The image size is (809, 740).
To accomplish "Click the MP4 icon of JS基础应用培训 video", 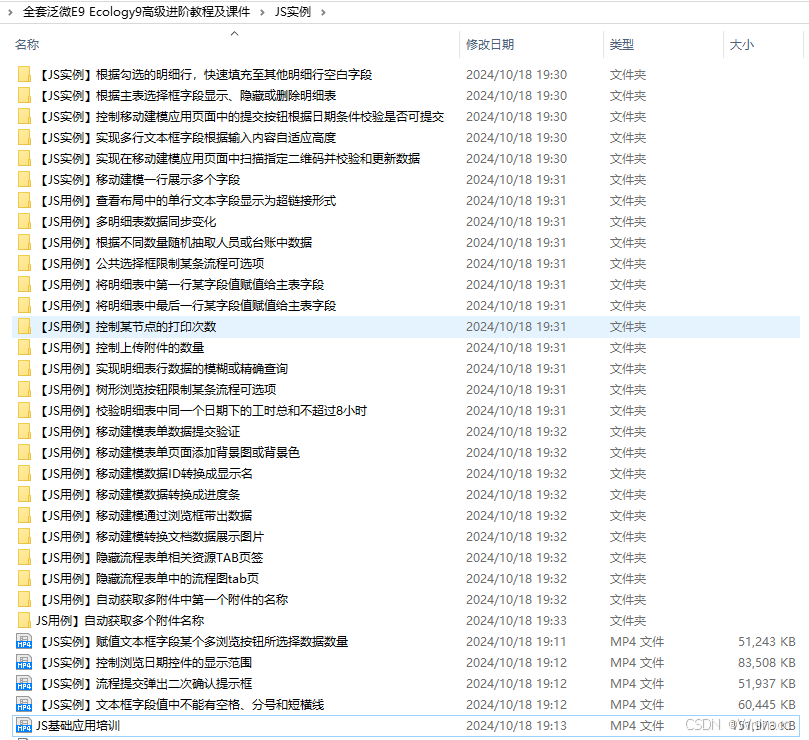I will (24, 725).
